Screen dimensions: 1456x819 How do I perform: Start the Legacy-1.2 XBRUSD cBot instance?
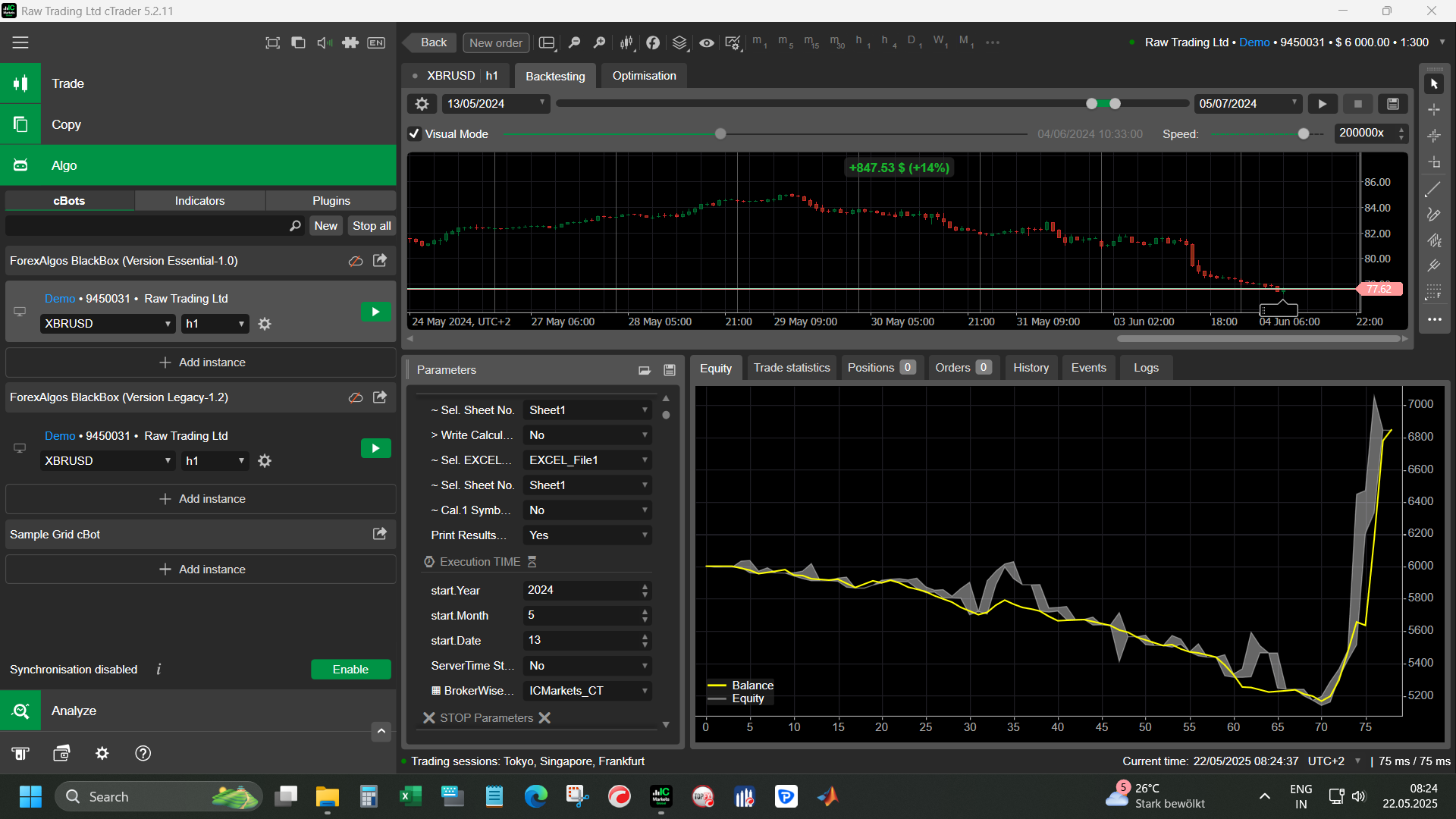point(375,448)
